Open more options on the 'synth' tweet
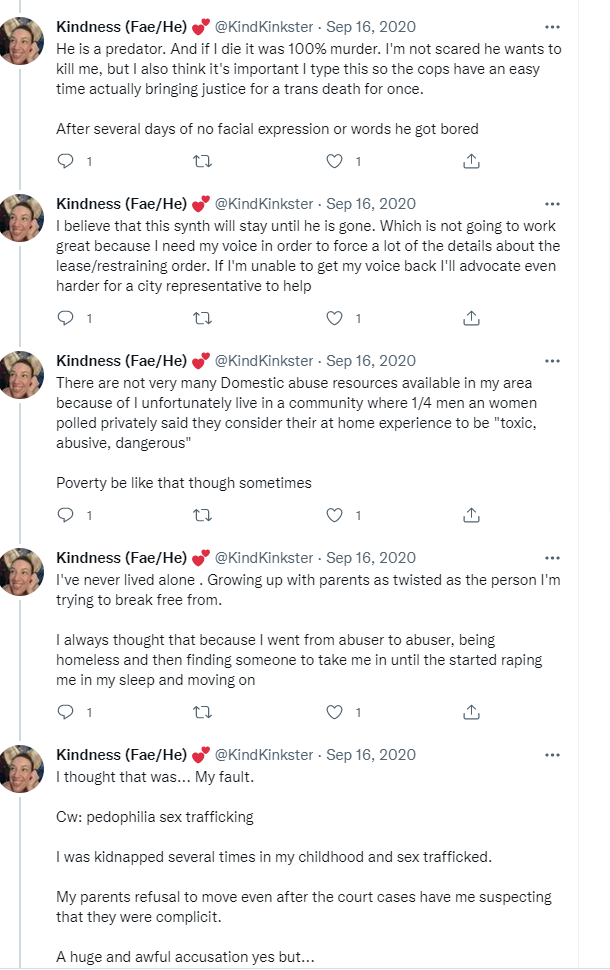The width and height of the screenshot is (610, 970). [552, 204]
